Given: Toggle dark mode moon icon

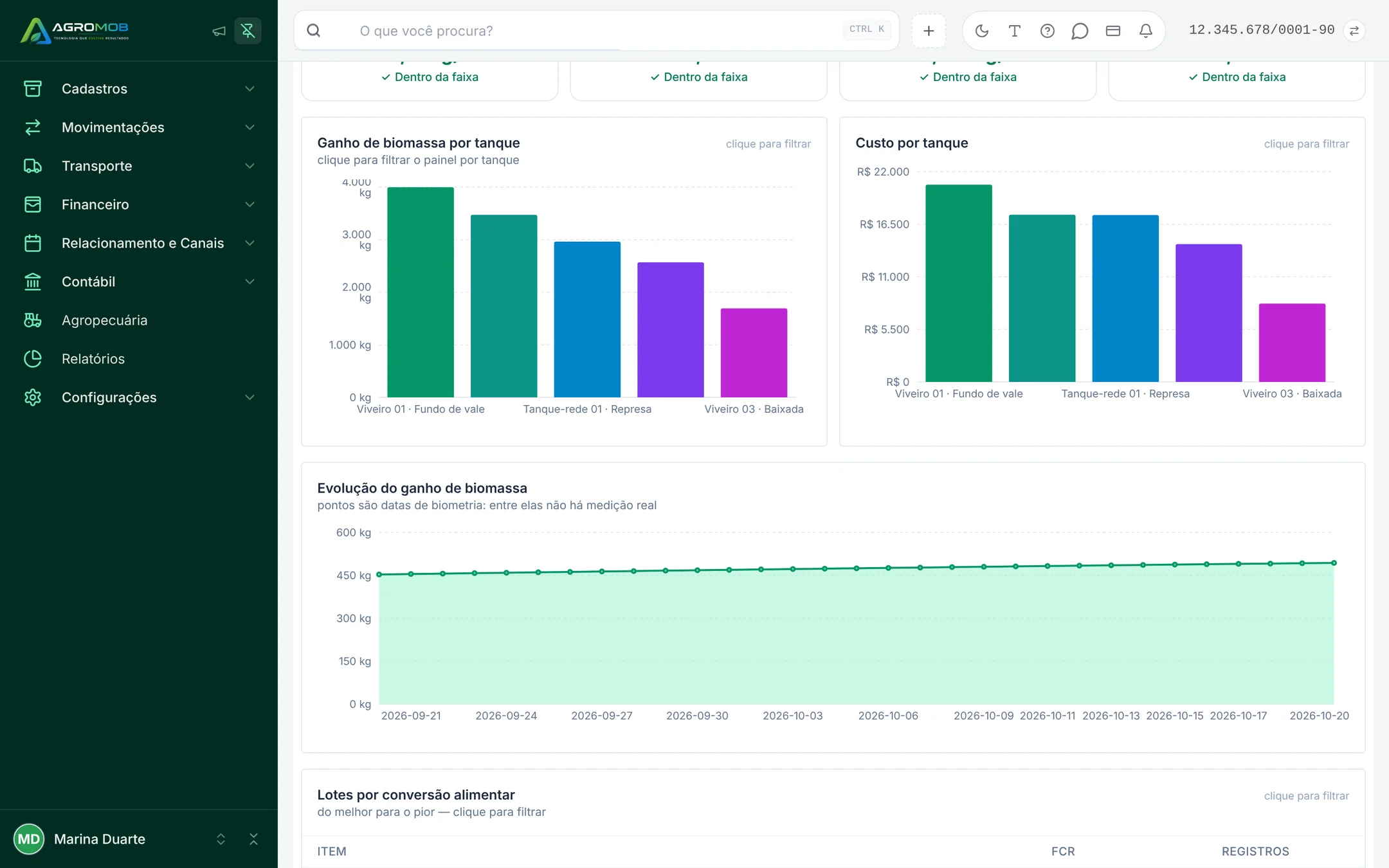Looking at the screenshot, I should click(982, 31).
